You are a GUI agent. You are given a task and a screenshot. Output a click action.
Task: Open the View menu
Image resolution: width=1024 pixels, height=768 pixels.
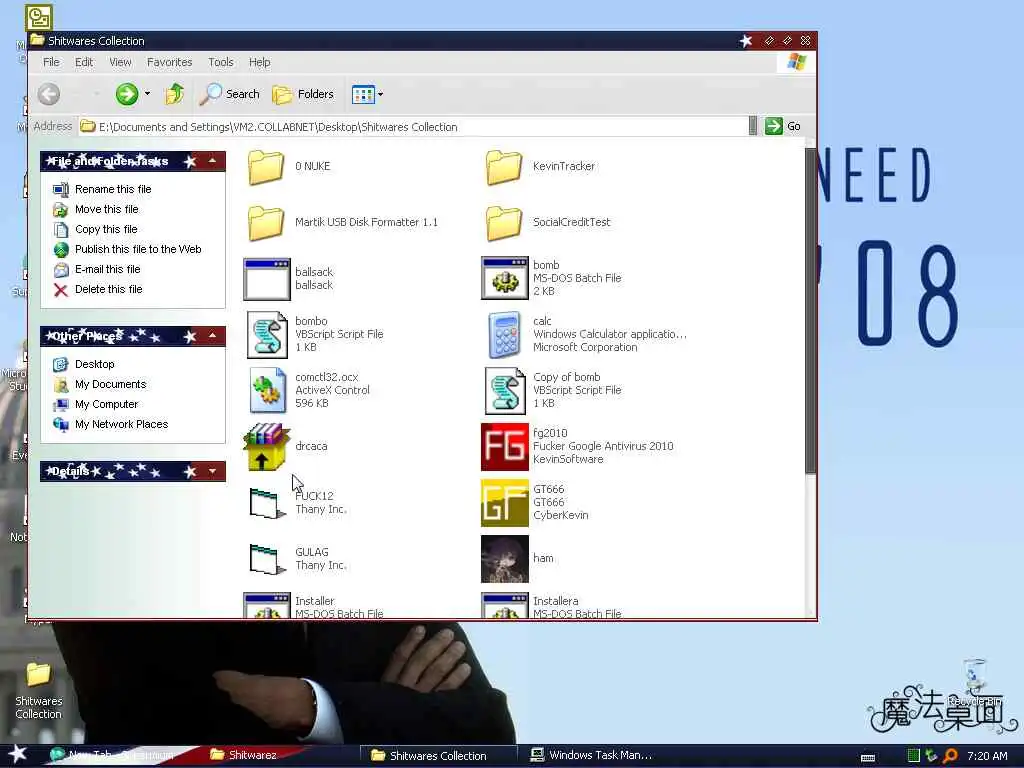pos(120,62)
